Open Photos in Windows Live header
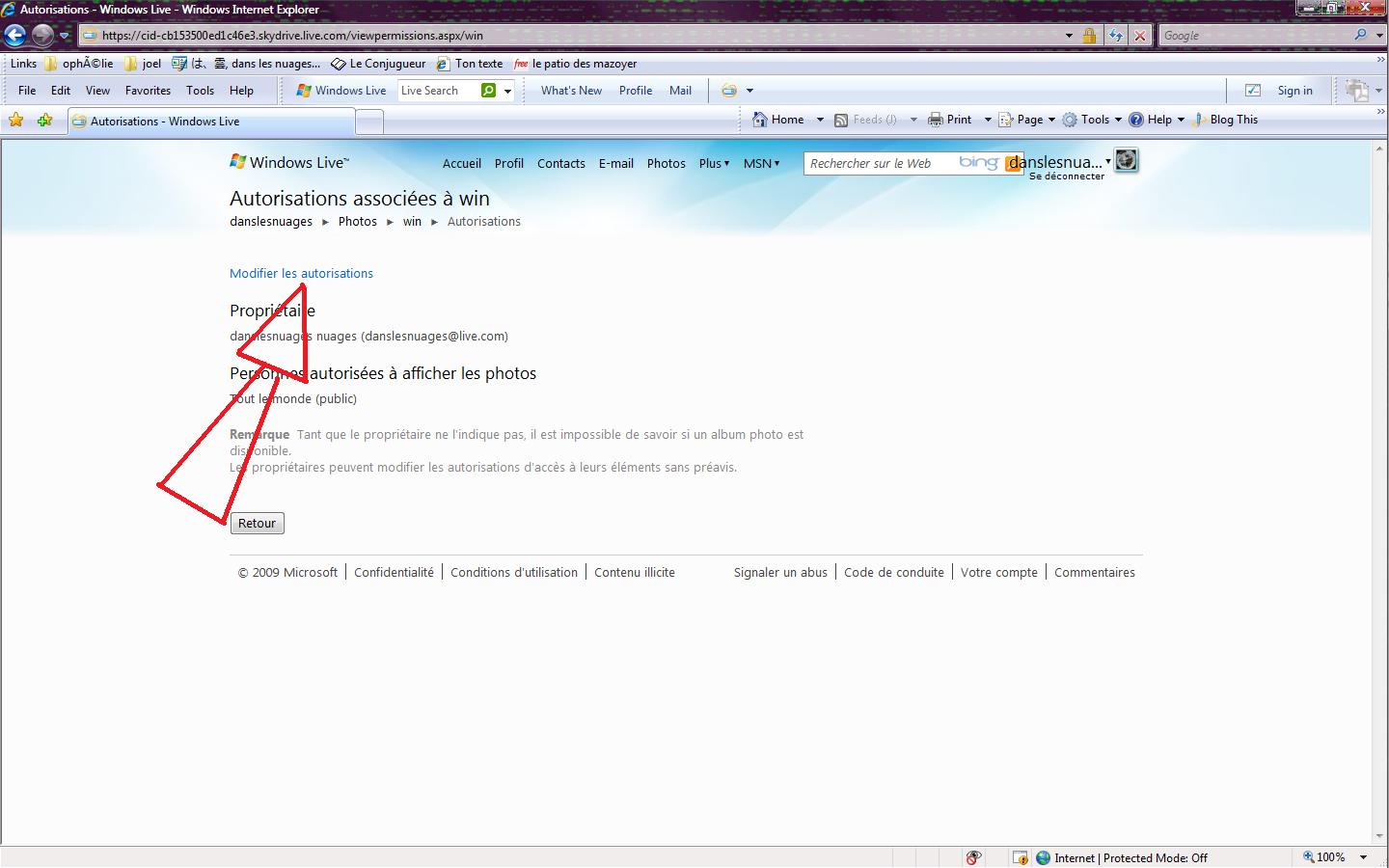The width and height of the screenshot is (1389, 868). coord(667,163)
